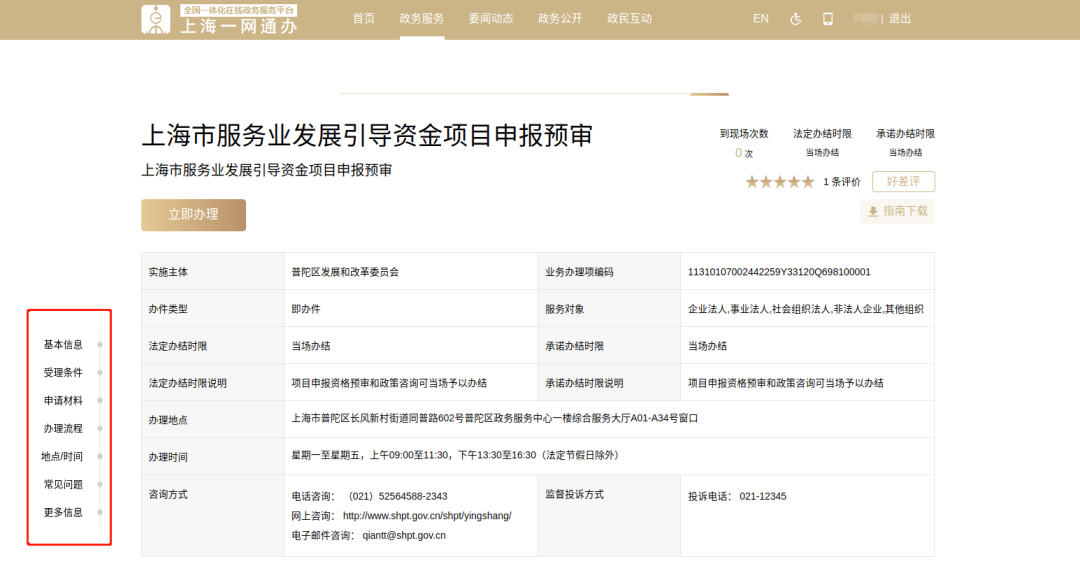Open the 首页 menu item
This screenshot has width=1080, height=566.
pyautogui.click(x=364, y=19)
